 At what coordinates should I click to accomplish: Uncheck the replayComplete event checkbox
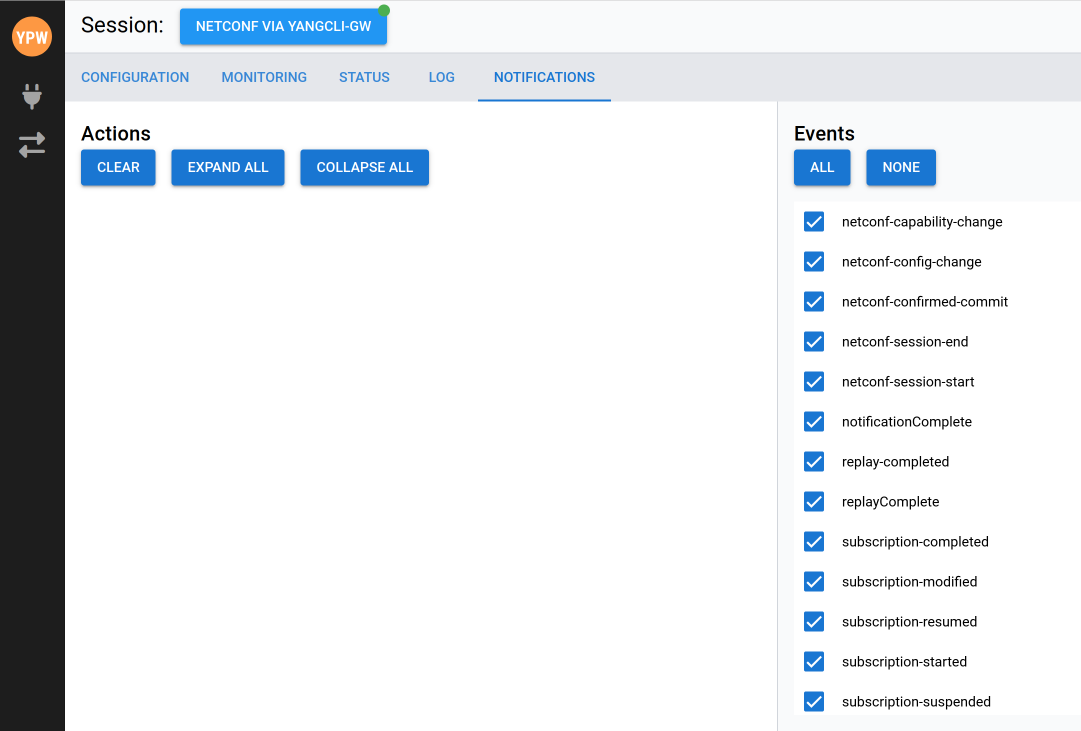814,502
